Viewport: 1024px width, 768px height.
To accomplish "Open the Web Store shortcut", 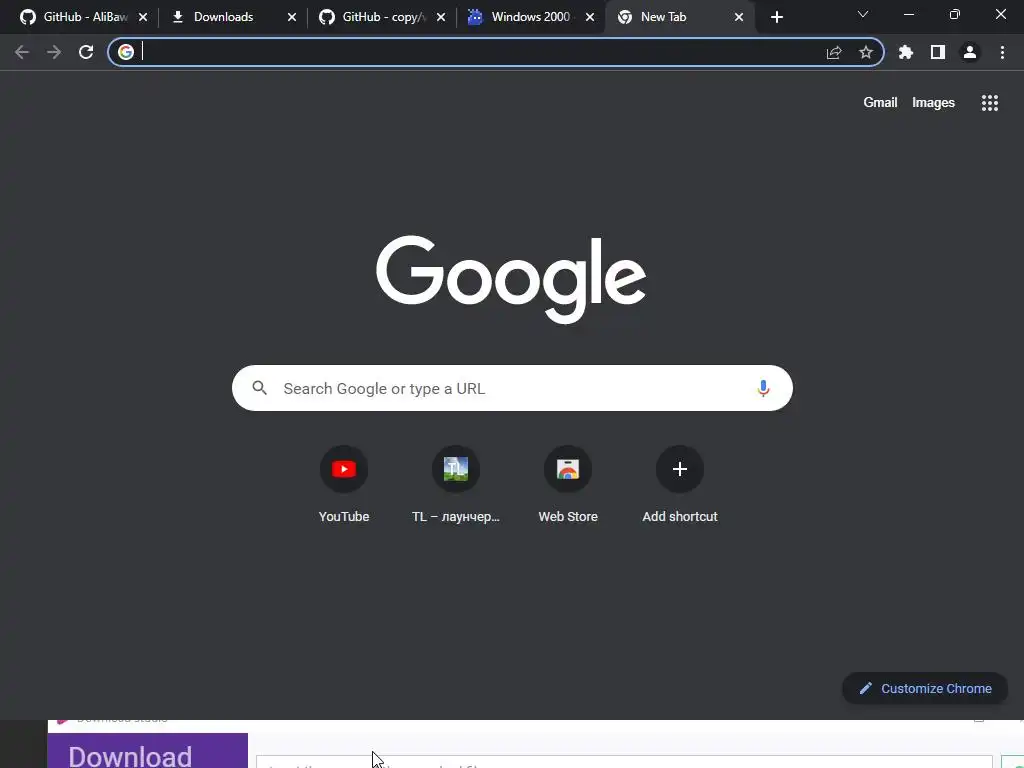I will point(568,484).
